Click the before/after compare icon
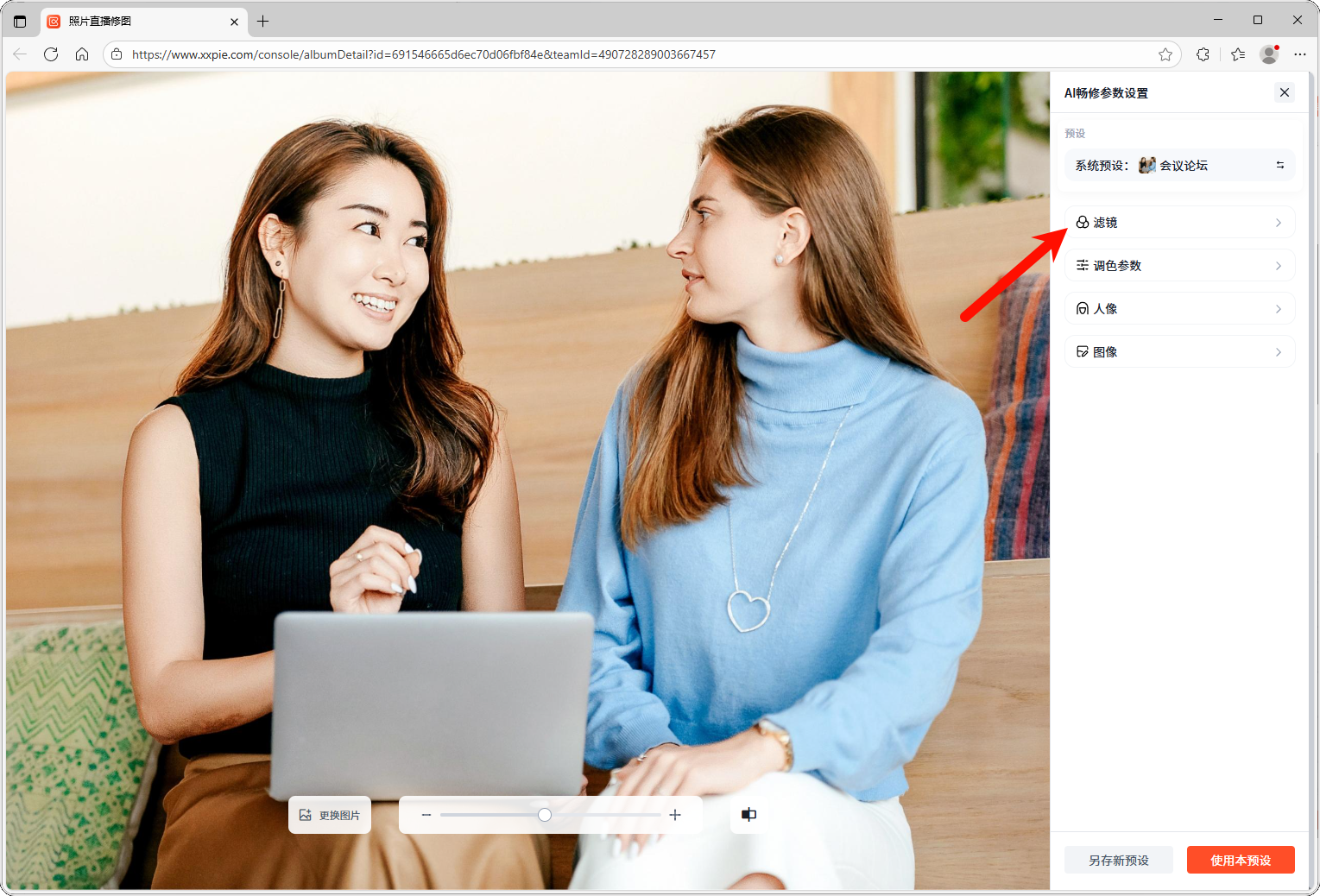The image size is (1320, 896). [x=748, y=815]
